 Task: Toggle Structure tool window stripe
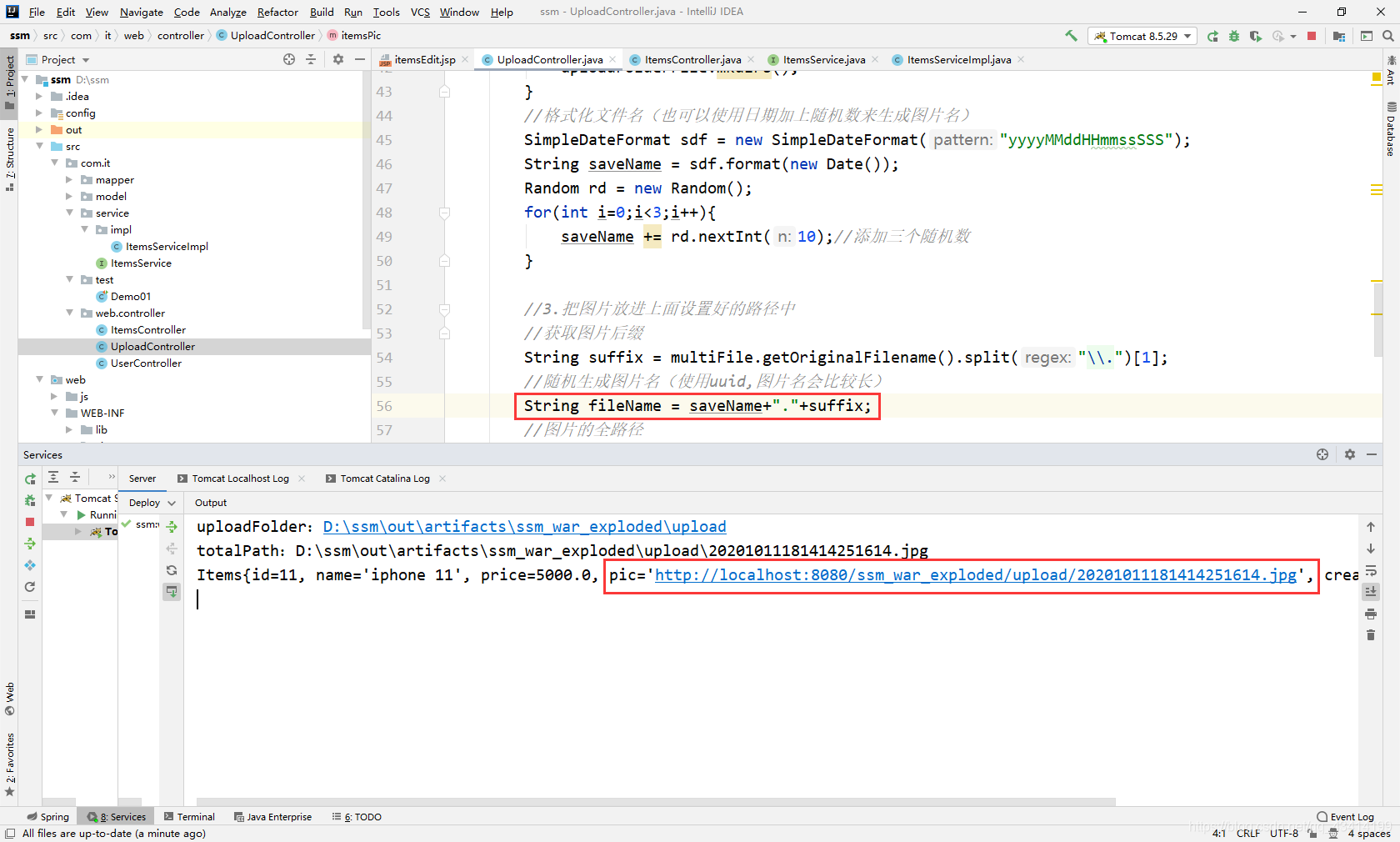(x=9, y=158)
